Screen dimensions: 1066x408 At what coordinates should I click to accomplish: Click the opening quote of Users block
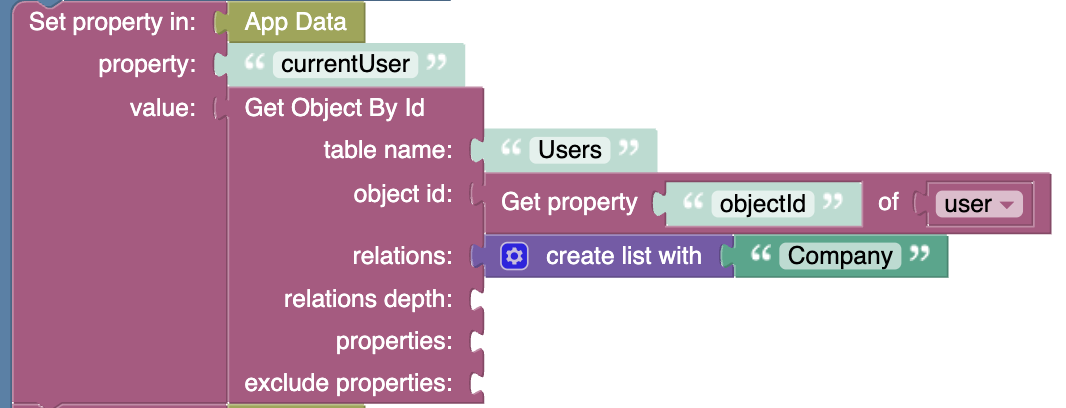coord(512,150)
